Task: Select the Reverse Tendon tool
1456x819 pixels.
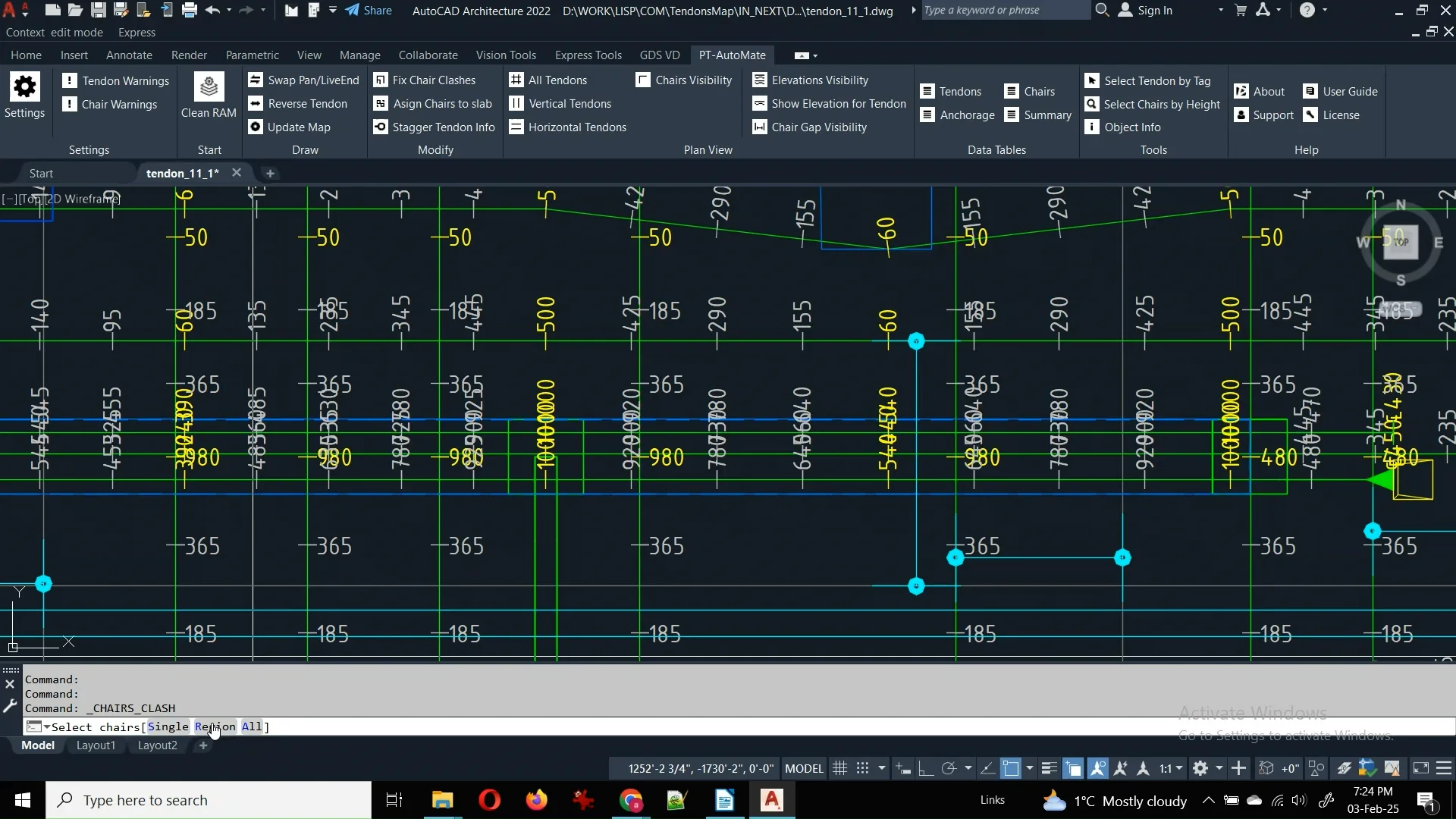Action: pyautogui.click(x=297, y=104)
